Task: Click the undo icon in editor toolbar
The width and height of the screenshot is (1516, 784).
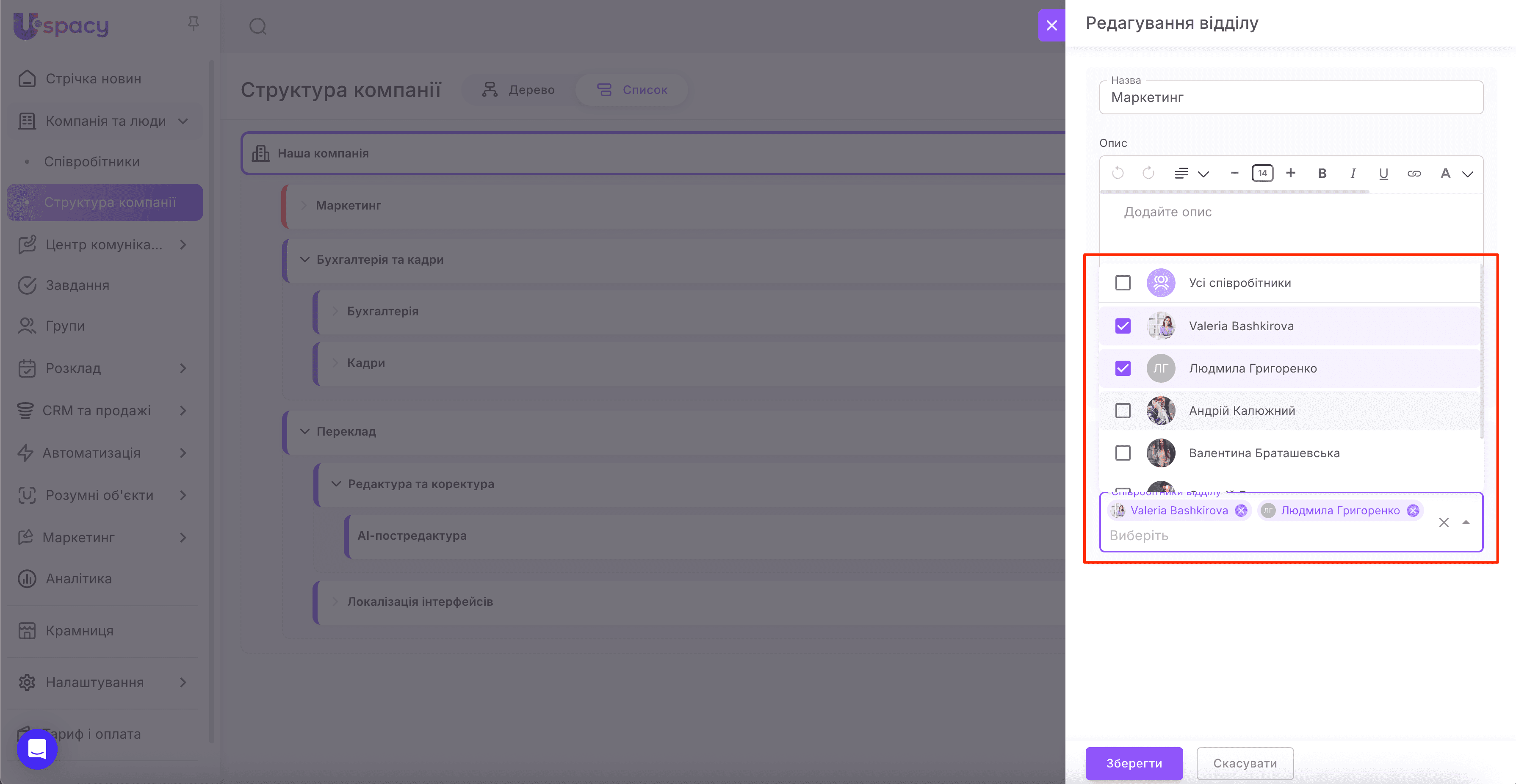Action: pyautogui.click(x=1118, y=174)
